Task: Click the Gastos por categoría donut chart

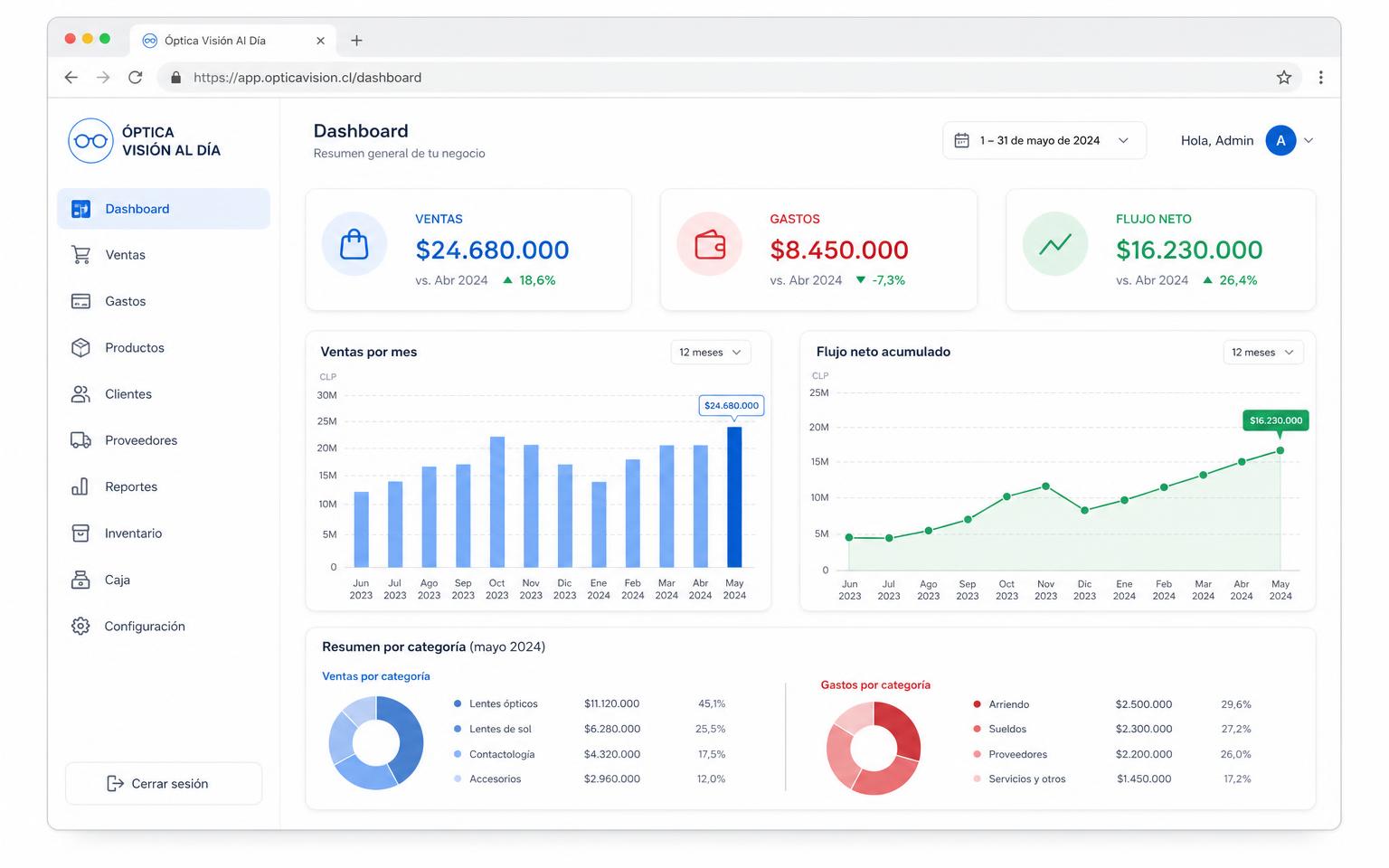Action: tap(874, 749)
